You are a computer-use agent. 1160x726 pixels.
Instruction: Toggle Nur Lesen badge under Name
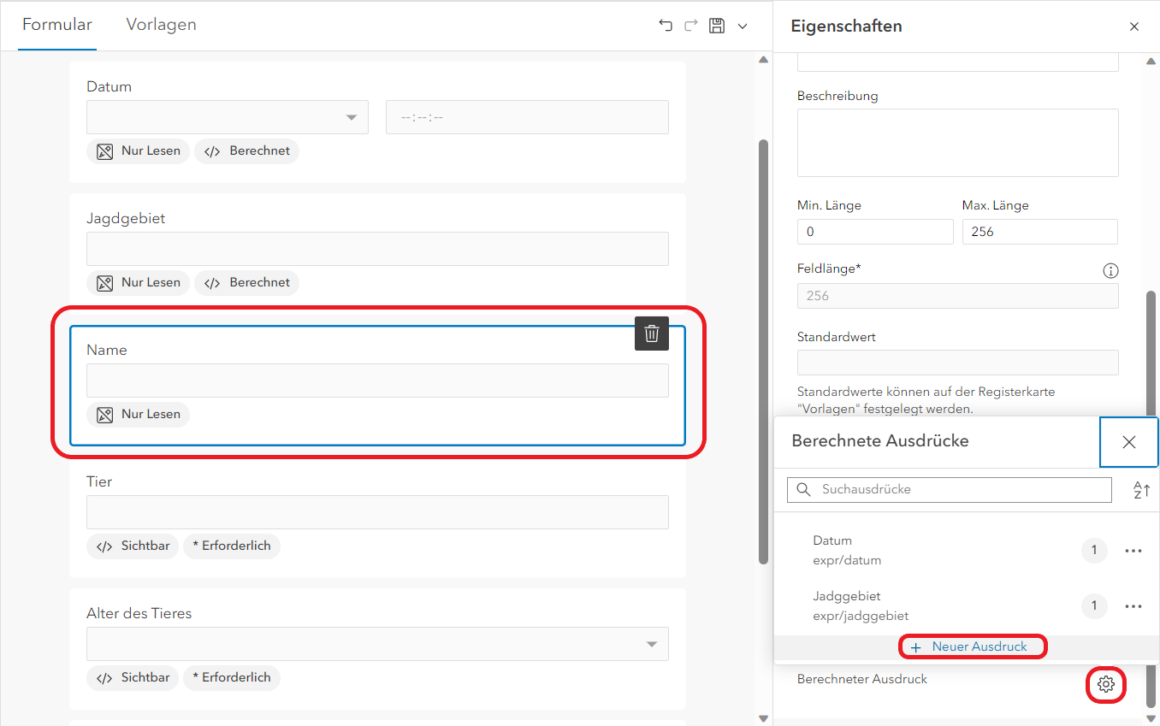pos(138,414)
